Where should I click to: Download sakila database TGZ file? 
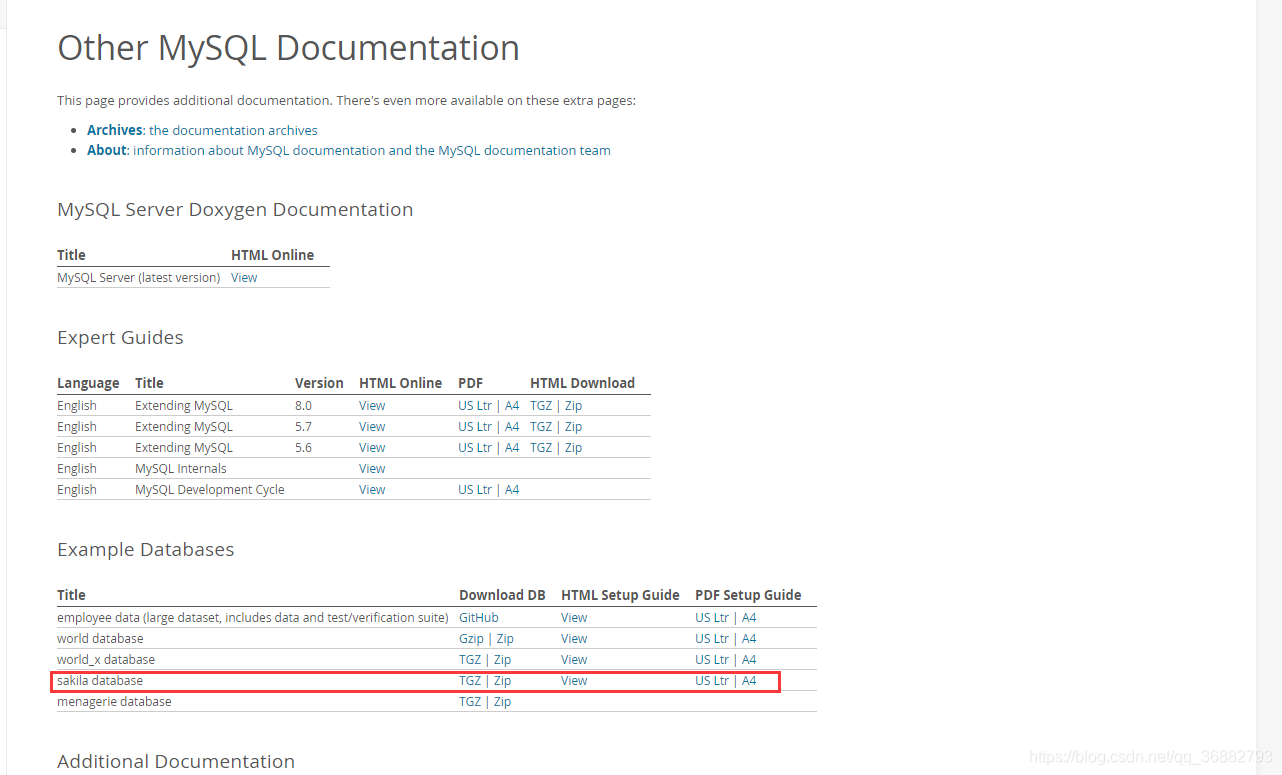click(470, 681)
